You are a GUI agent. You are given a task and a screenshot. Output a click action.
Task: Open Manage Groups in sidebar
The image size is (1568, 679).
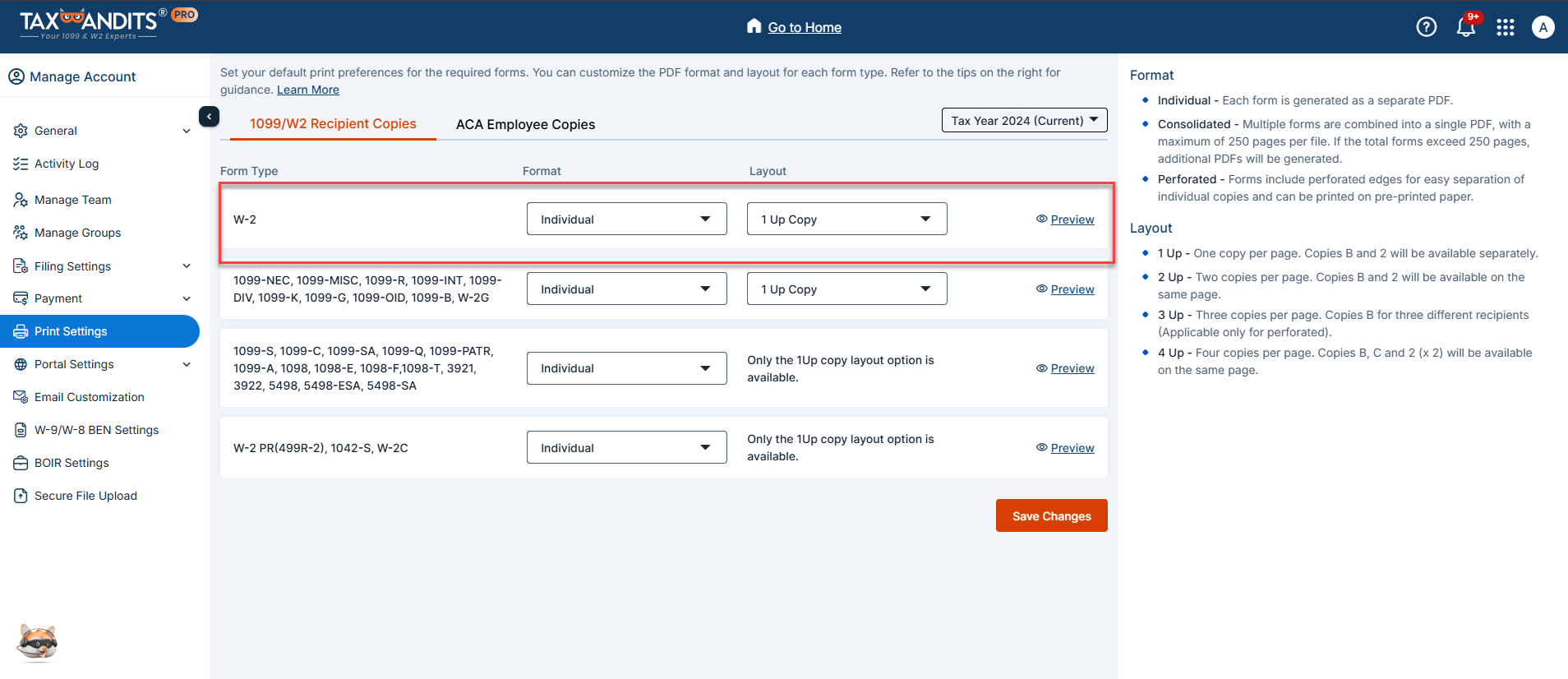coord(77,233)
